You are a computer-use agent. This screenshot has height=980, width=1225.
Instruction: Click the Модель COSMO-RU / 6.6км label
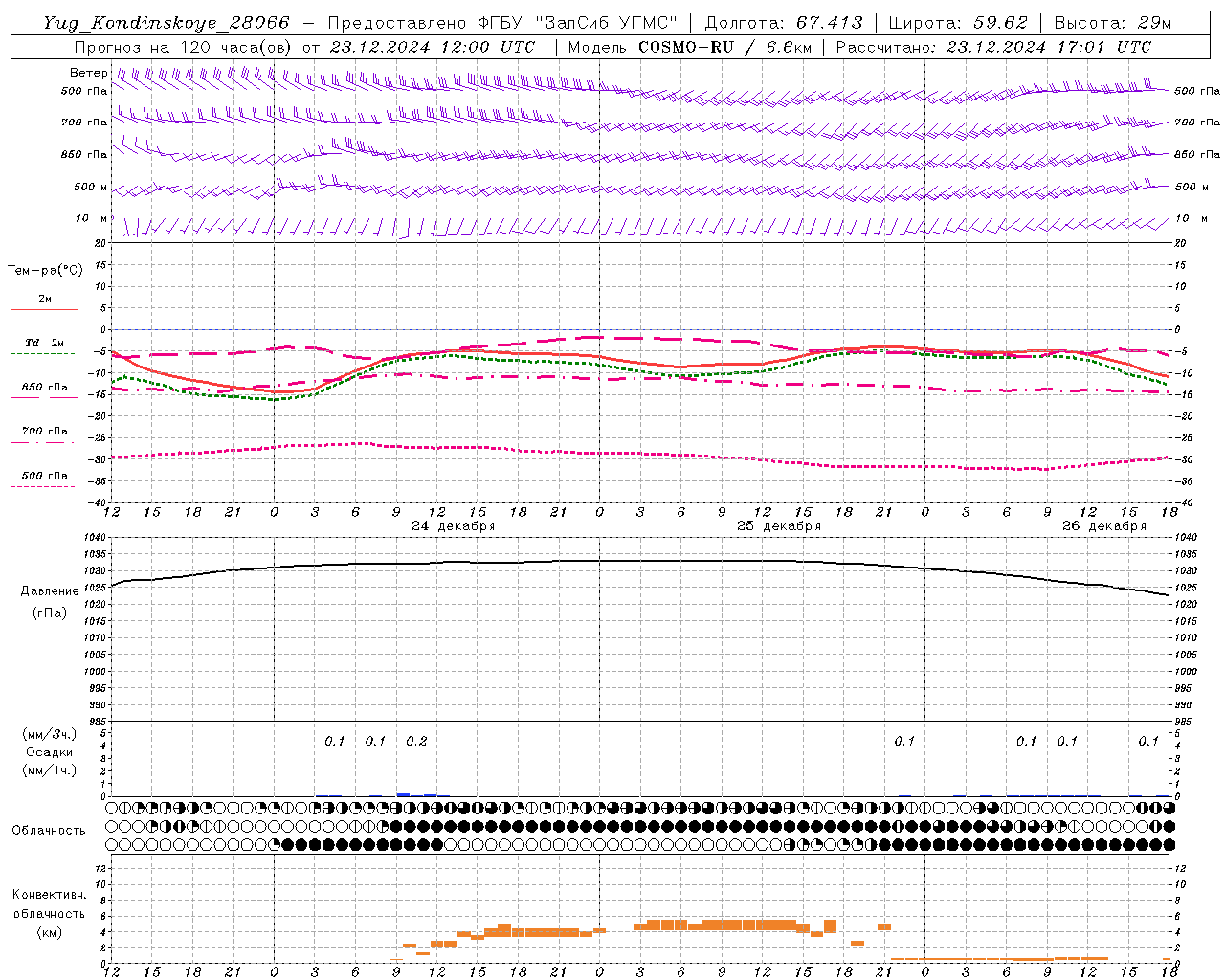pyautogui.click(x=690, y=47)
